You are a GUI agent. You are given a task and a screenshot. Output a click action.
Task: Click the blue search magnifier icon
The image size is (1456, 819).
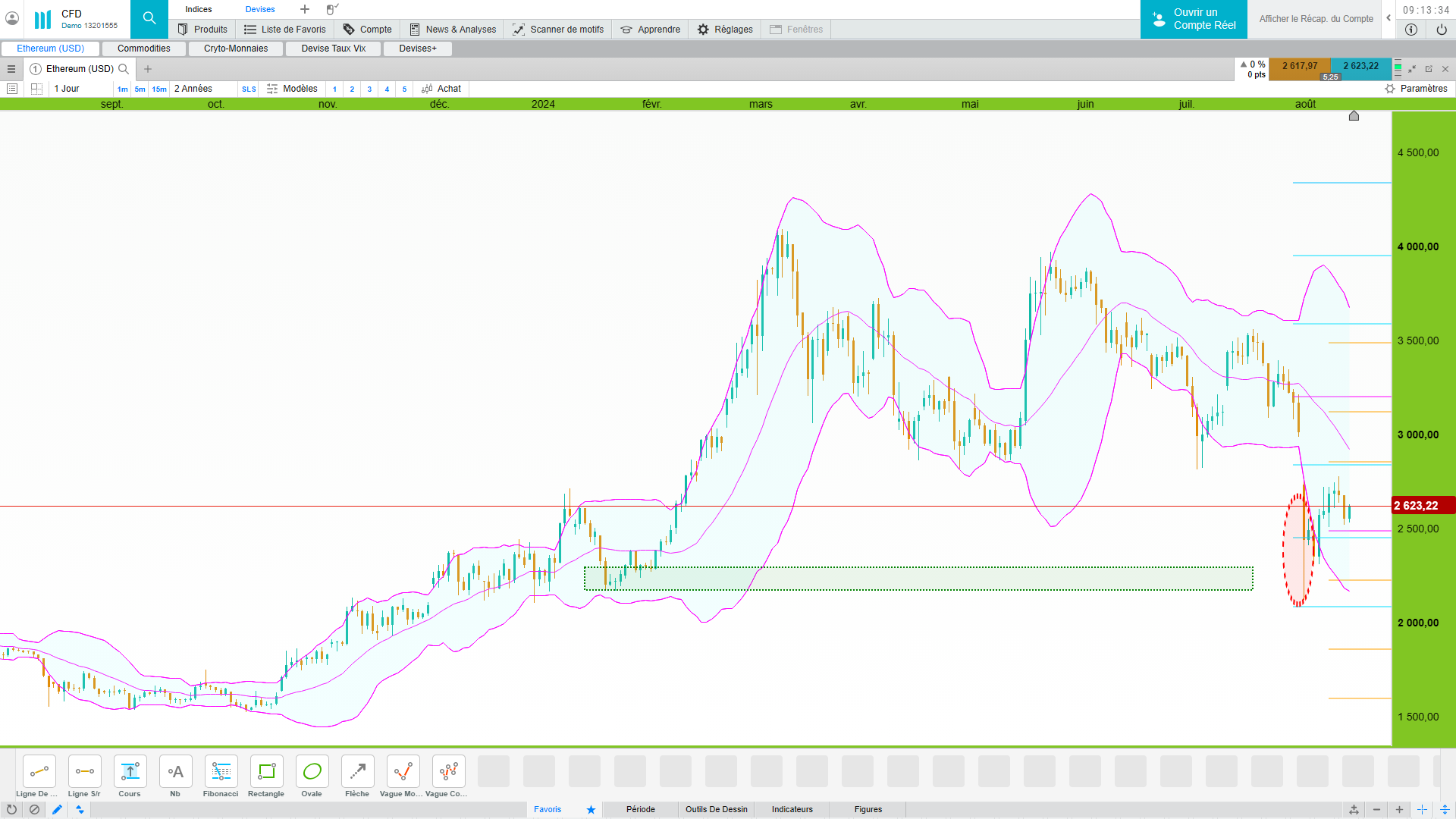[149, 18]
